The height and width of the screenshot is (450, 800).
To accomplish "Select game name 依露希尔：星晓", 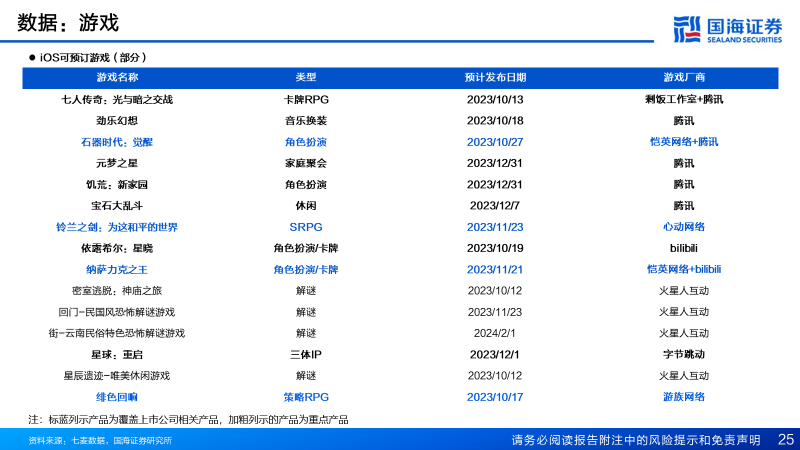I will coord(117,248).
